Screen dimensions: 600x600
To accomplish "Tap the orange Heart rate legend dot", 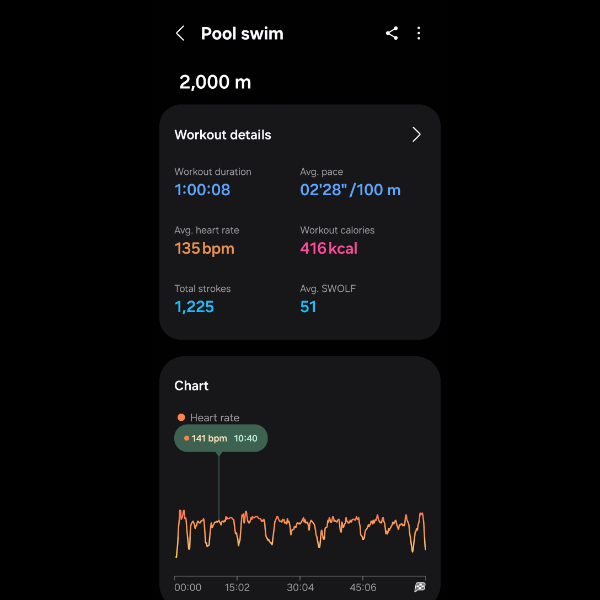I will click(181, 418).
